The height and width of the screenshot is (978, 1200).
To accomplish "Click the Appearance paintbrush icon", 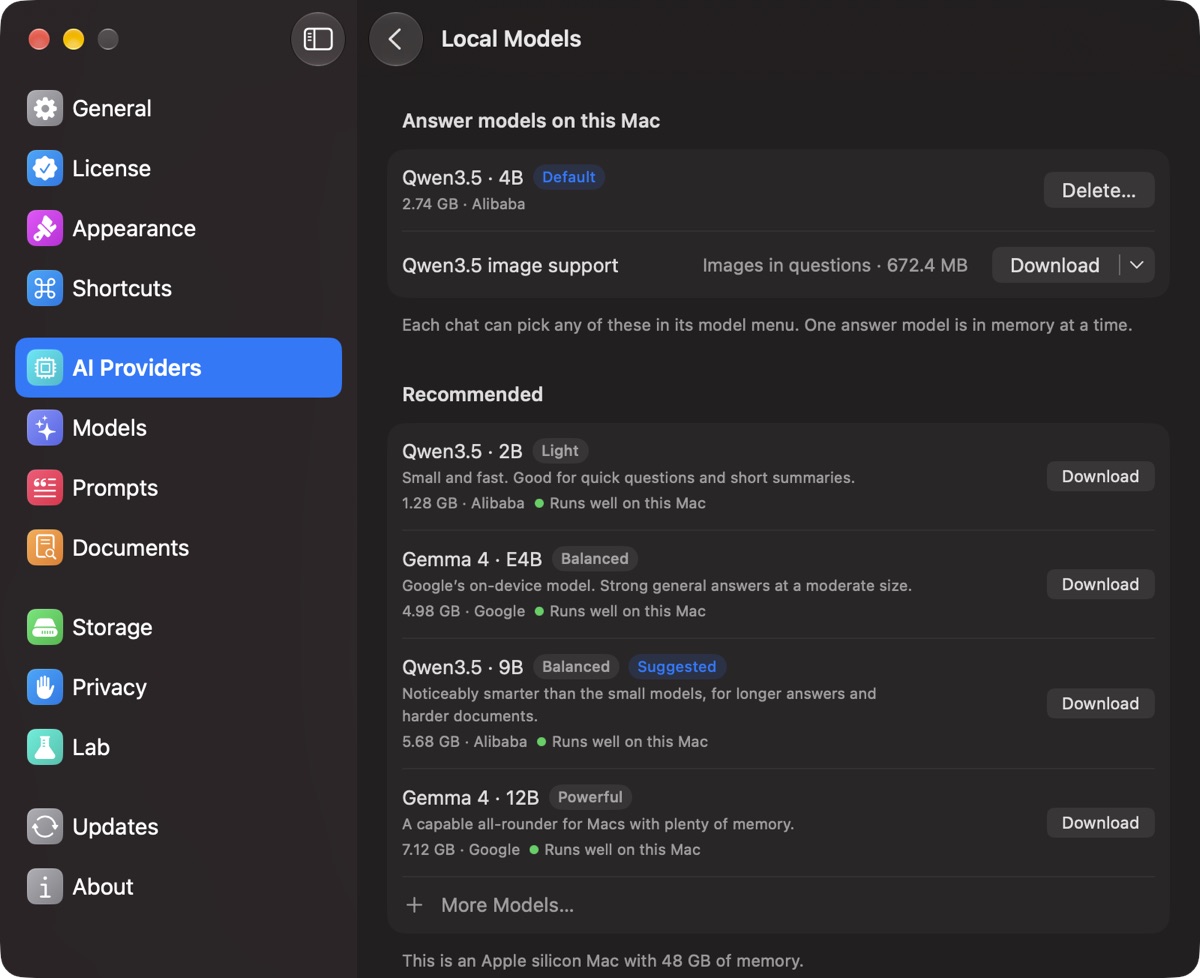I will 45,229.
